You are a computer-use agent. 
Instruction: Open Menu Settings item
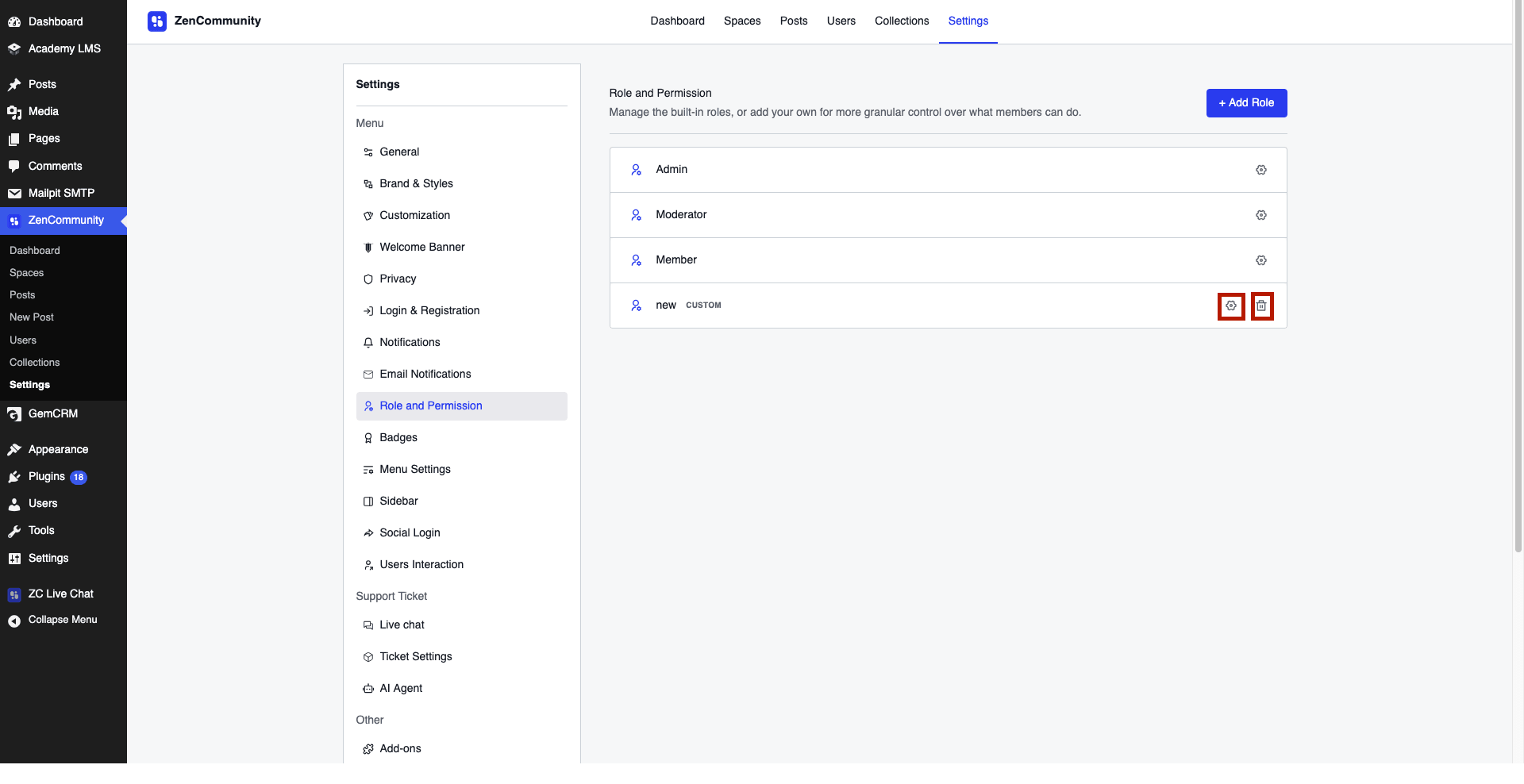click(x=462, y=470)
